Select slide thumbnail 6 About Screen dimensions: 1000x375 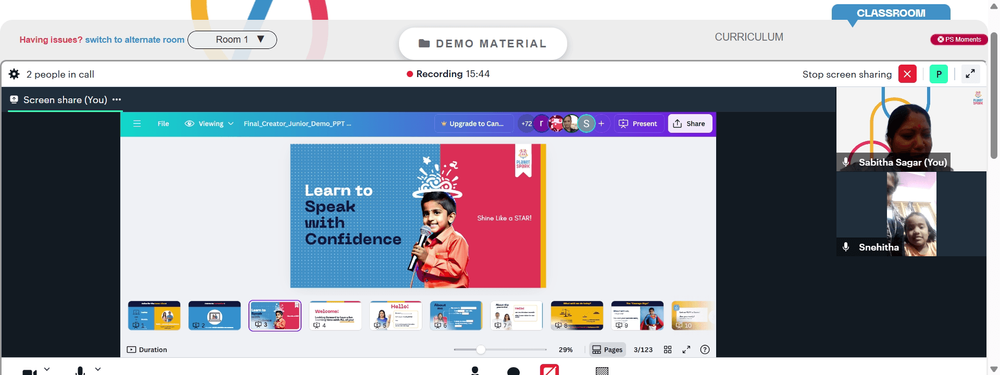coord(456,316)
